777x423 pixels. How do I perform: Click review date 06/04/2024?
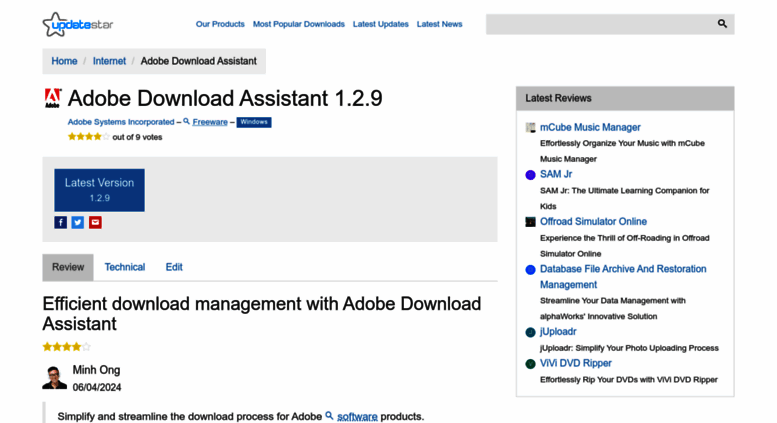point(97,387)
